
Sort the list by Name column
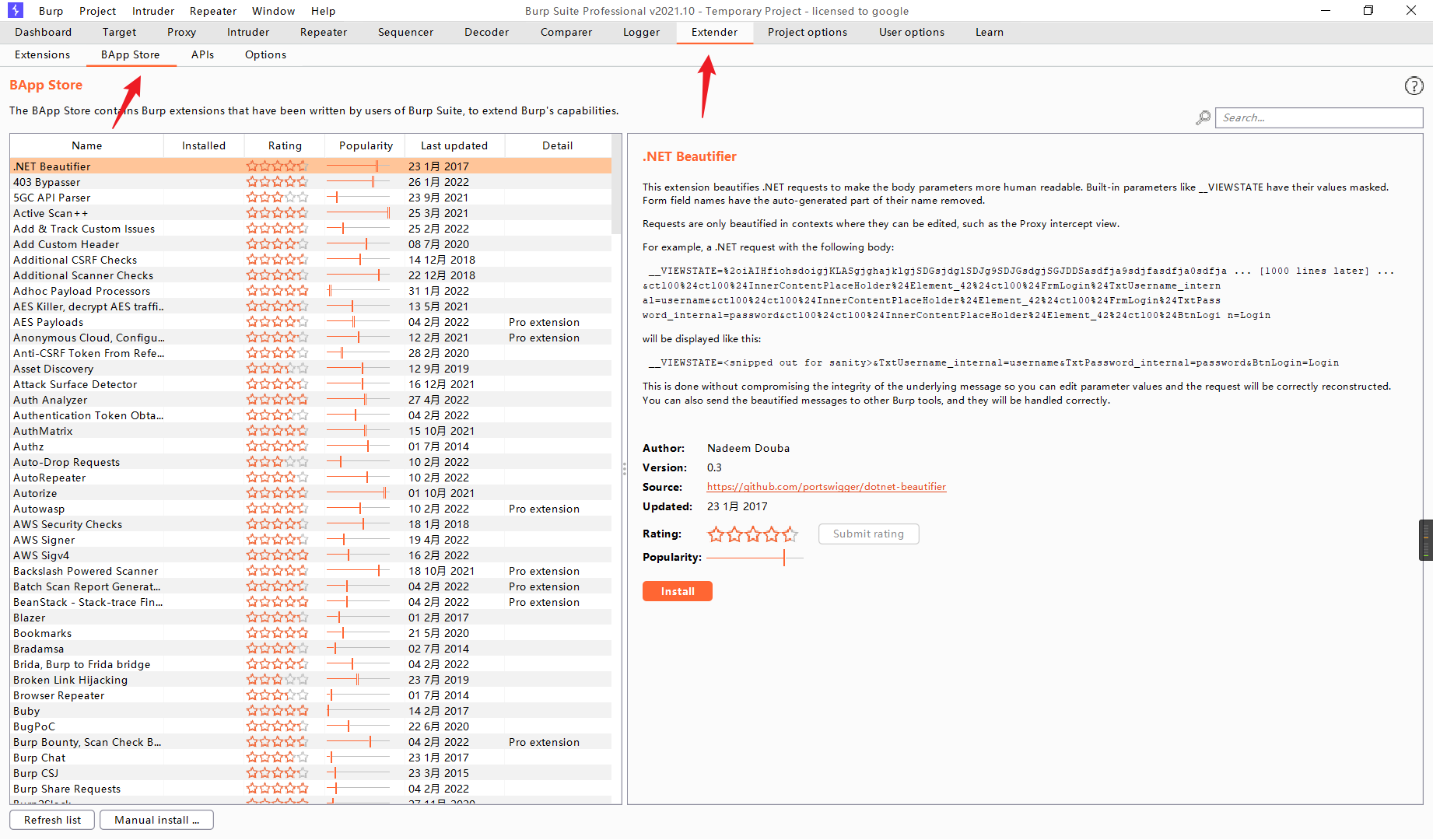click(x=87, y=145)
